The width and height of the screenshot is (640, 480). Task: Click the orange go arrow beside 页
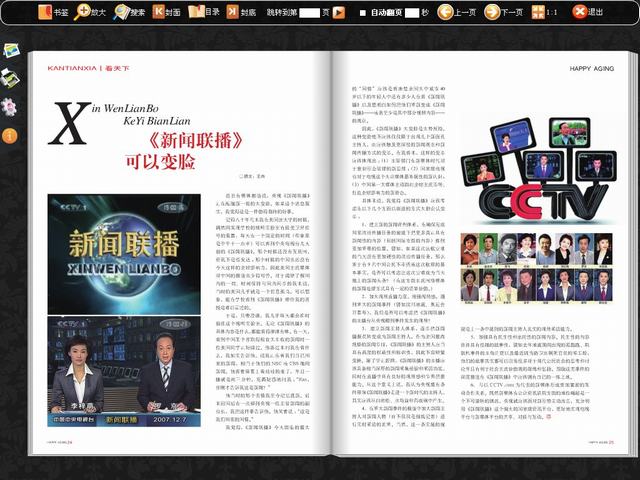tap(338, 13)
